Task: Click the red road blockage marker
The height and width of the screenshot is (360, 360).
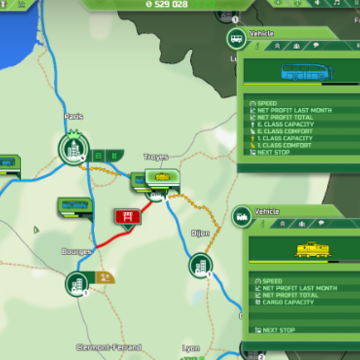Action: coord(127,218)
